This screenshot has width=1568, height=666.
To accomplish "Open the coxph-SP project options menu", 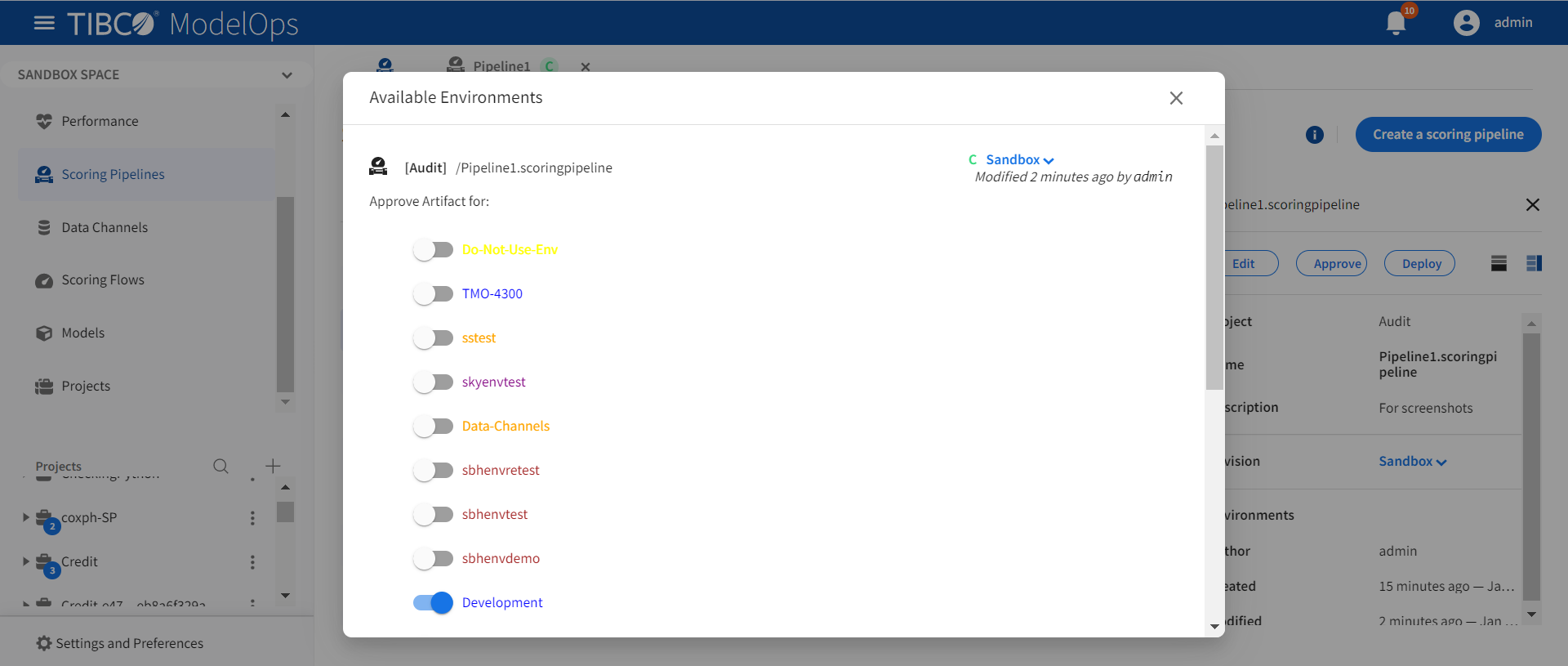I will (252, 518).
